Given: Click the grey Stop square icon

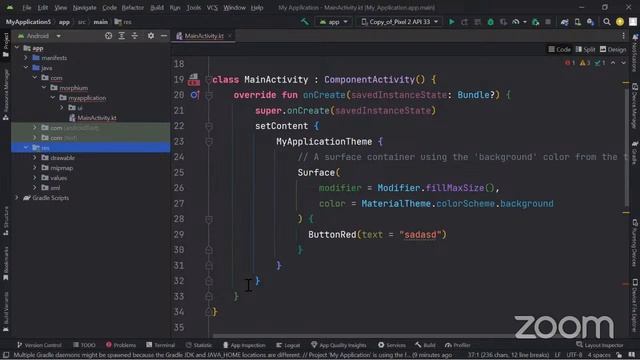Looking at the screenshot, I should pyautogui.click(x=548, y=22).
